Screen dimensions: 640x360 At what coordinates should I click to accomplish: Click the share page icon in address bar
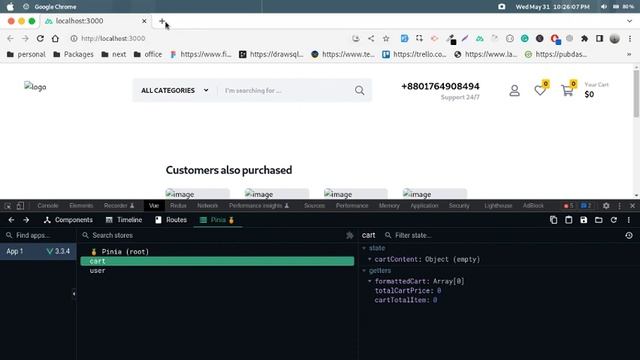click(x=371, y=38)
